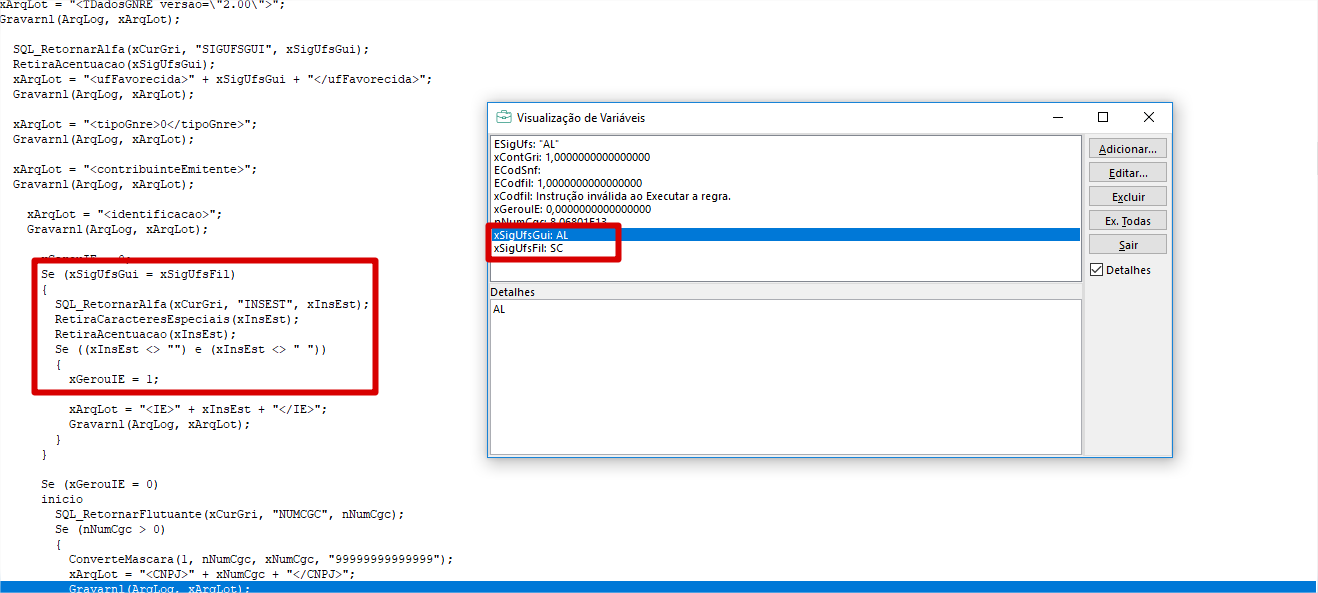The image size is (1318, 593).
Task: Select the xCodfil invalid instruction row
Action: (612, 196)
